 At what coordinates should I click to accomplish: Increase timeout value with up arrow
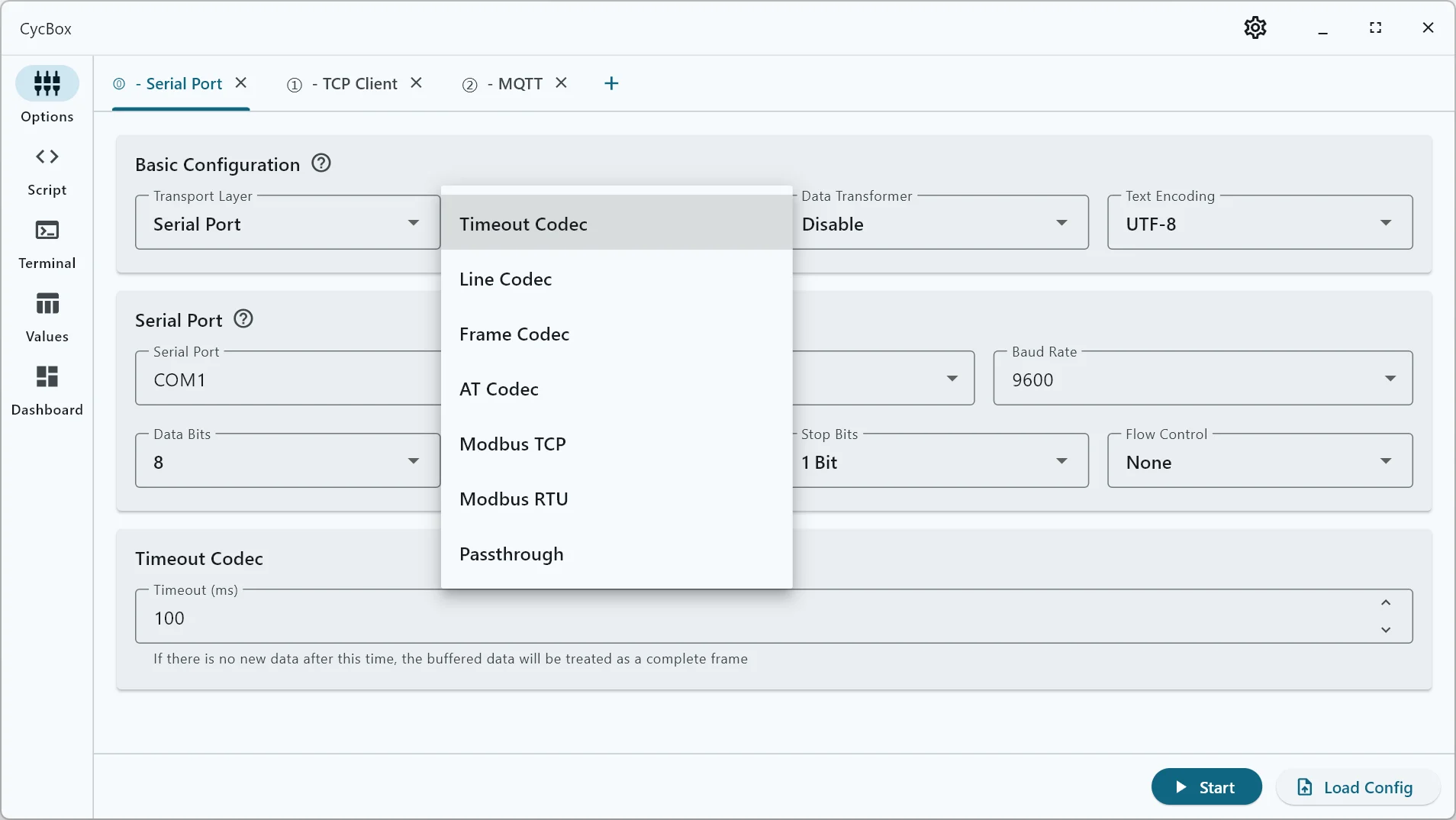pyautogui.click(x=1386, y=603)
